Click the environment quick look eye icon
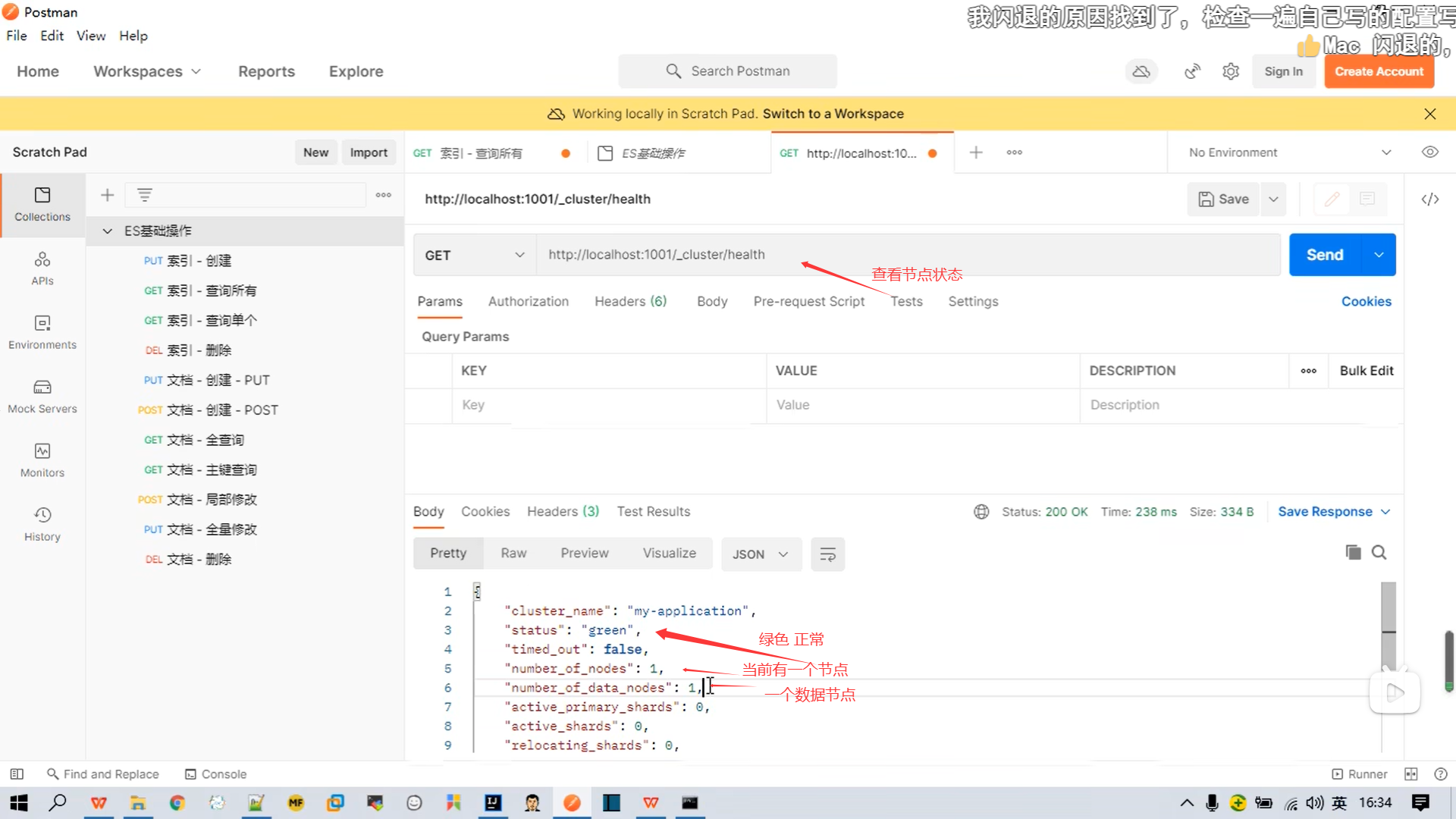Screen dimensions: 1456x819 (1429, 152)
